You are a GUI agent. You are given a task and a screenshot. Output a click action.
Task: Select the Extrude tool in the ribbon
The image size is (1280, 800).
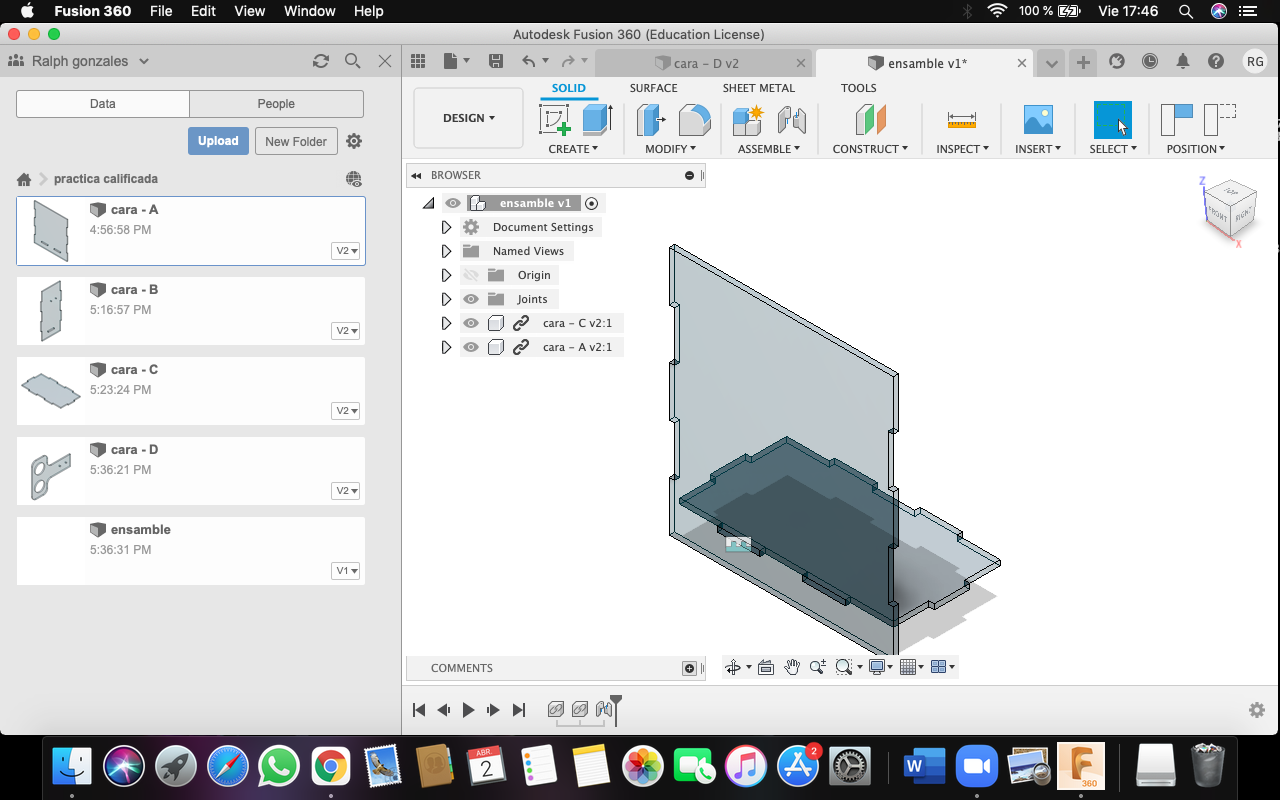(x=597, y=120)
